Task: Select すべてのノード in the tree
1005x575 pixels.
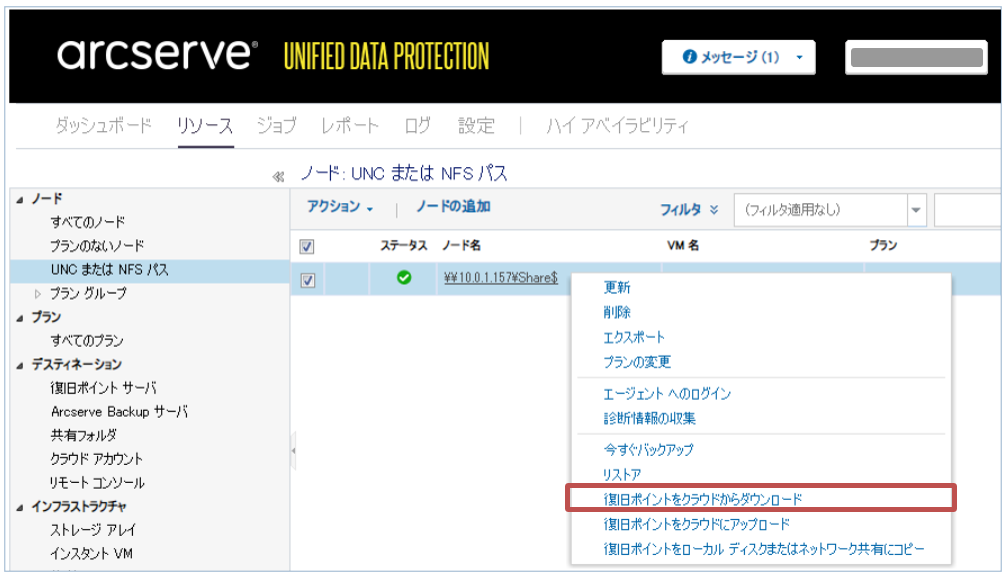Action: pyautogui.click(x=88, y=222)
